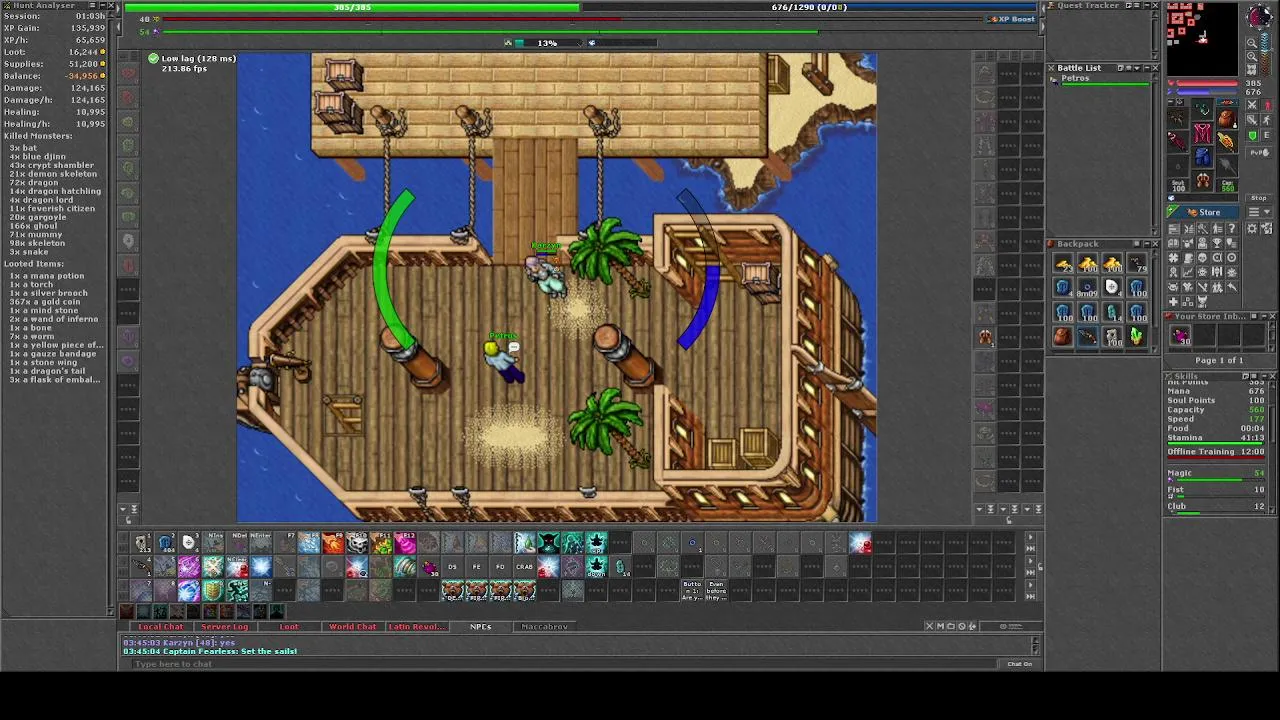
Task: Click the XP Boost button
Action: tap(1010, 19)
